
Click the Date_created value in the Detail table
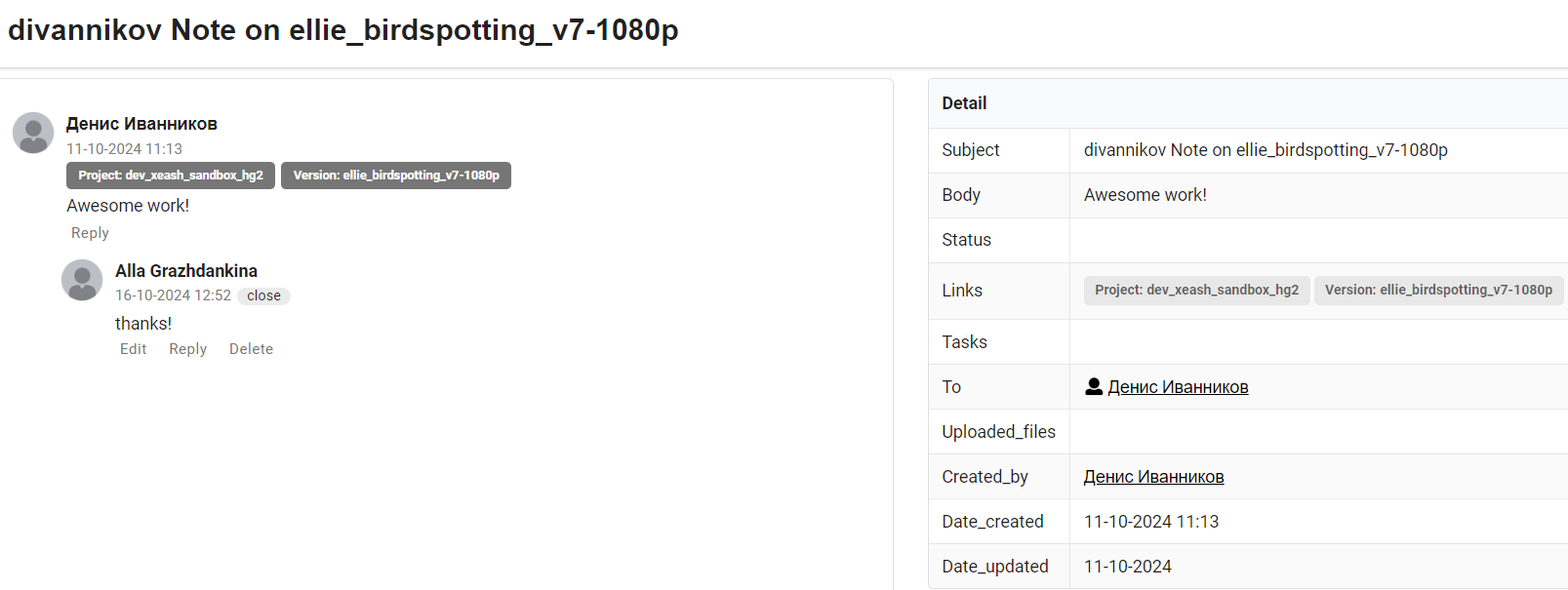[1151, 522]
